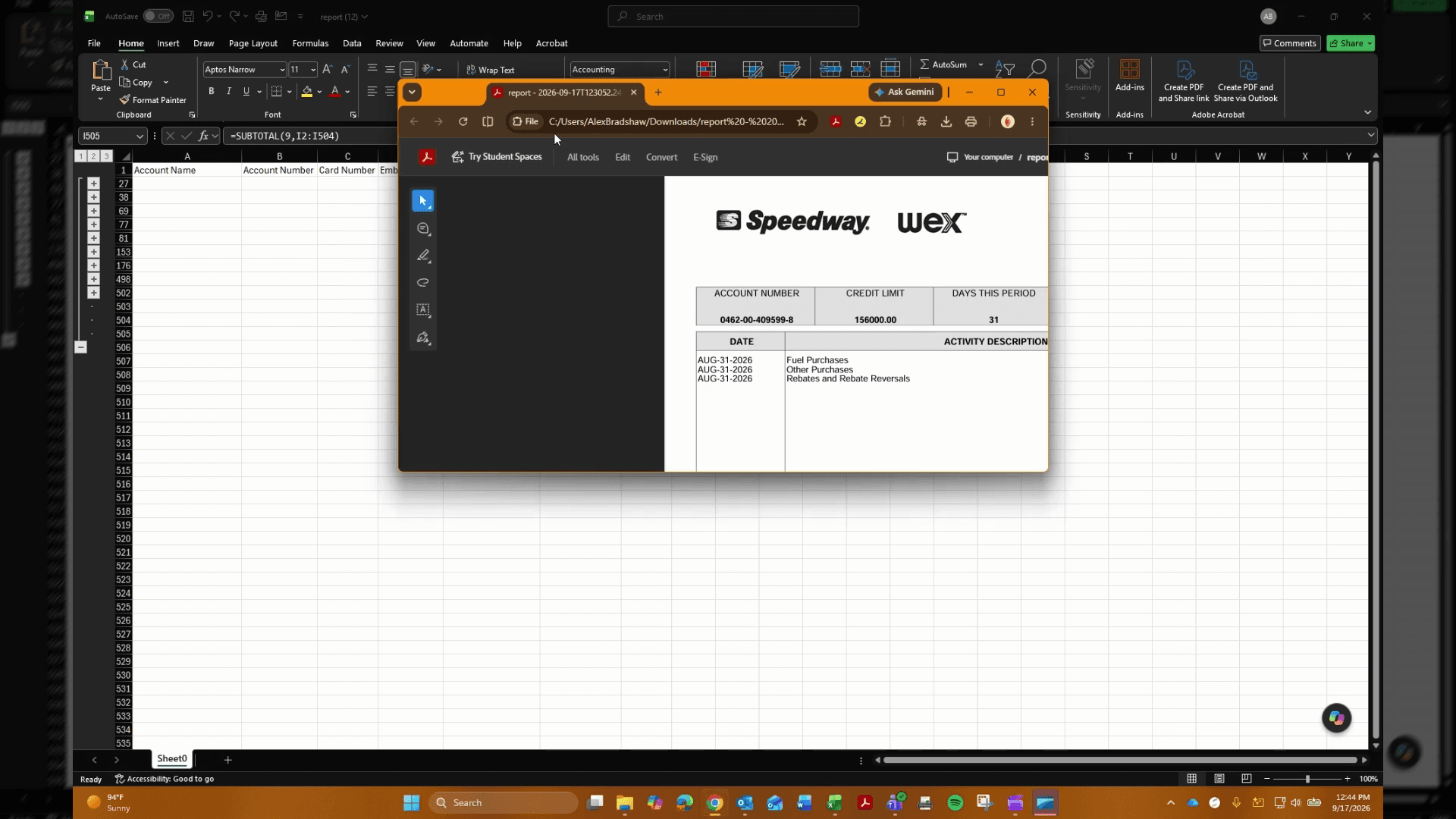Open the Aptos Narrow font name dropdown
Screen dimensions: 1456x819
click(282, 70)
